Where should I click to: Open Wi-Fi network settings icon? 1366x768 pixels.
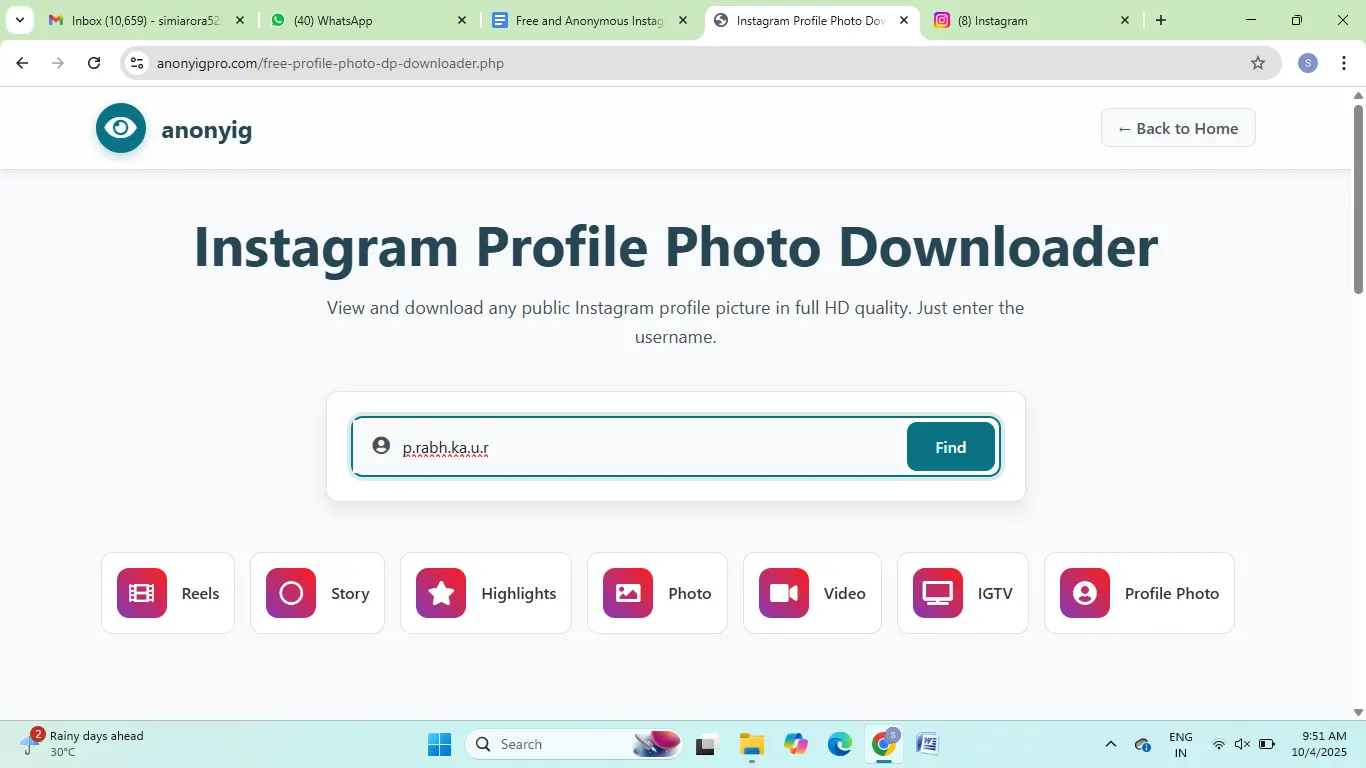click(x=1219, y=744)
